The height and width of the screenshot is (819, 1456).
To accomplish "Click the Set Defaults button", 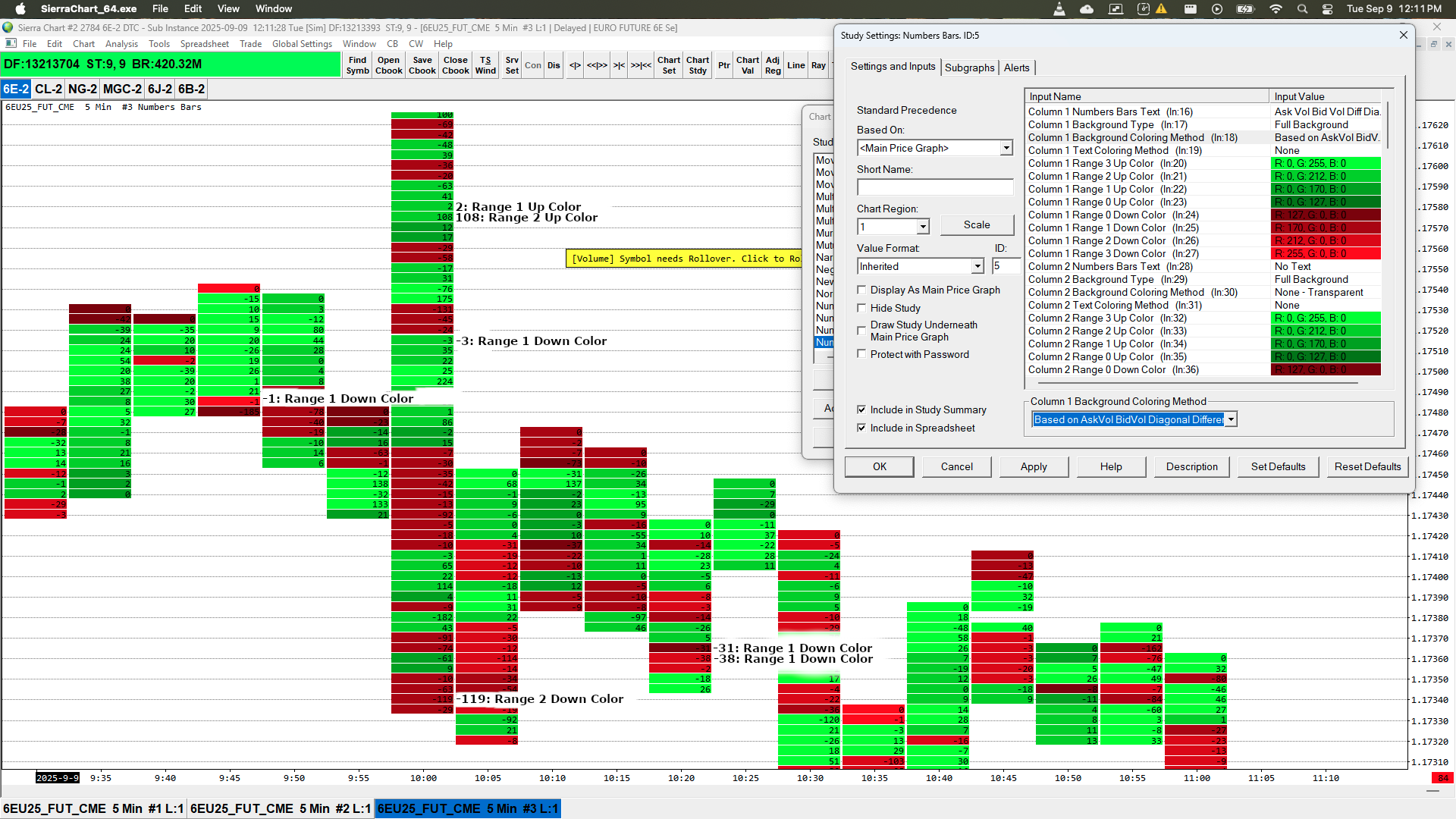I will click(1278, 466).
